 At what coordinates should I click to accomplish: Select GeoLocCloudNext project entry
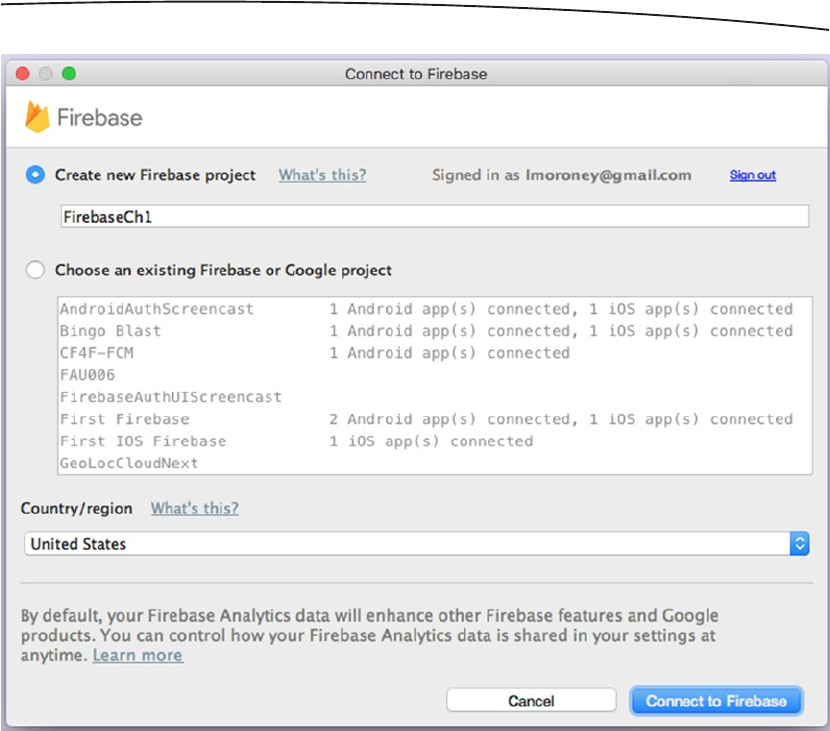[x=129, y=463]
